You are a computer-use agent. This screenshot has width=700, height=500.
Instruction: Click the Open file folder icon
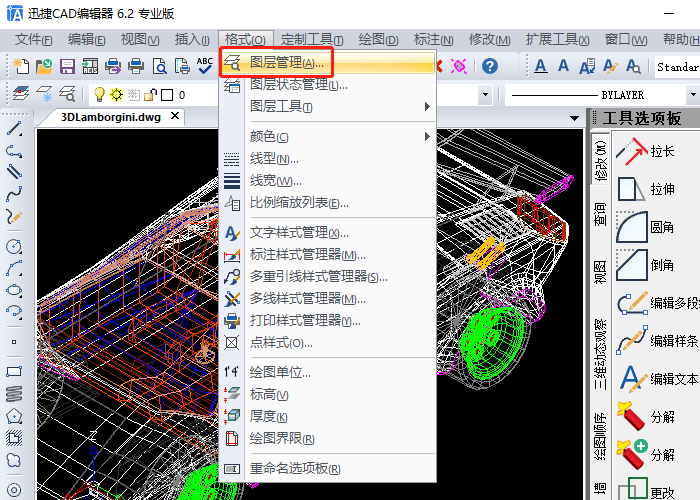point(44,66)
